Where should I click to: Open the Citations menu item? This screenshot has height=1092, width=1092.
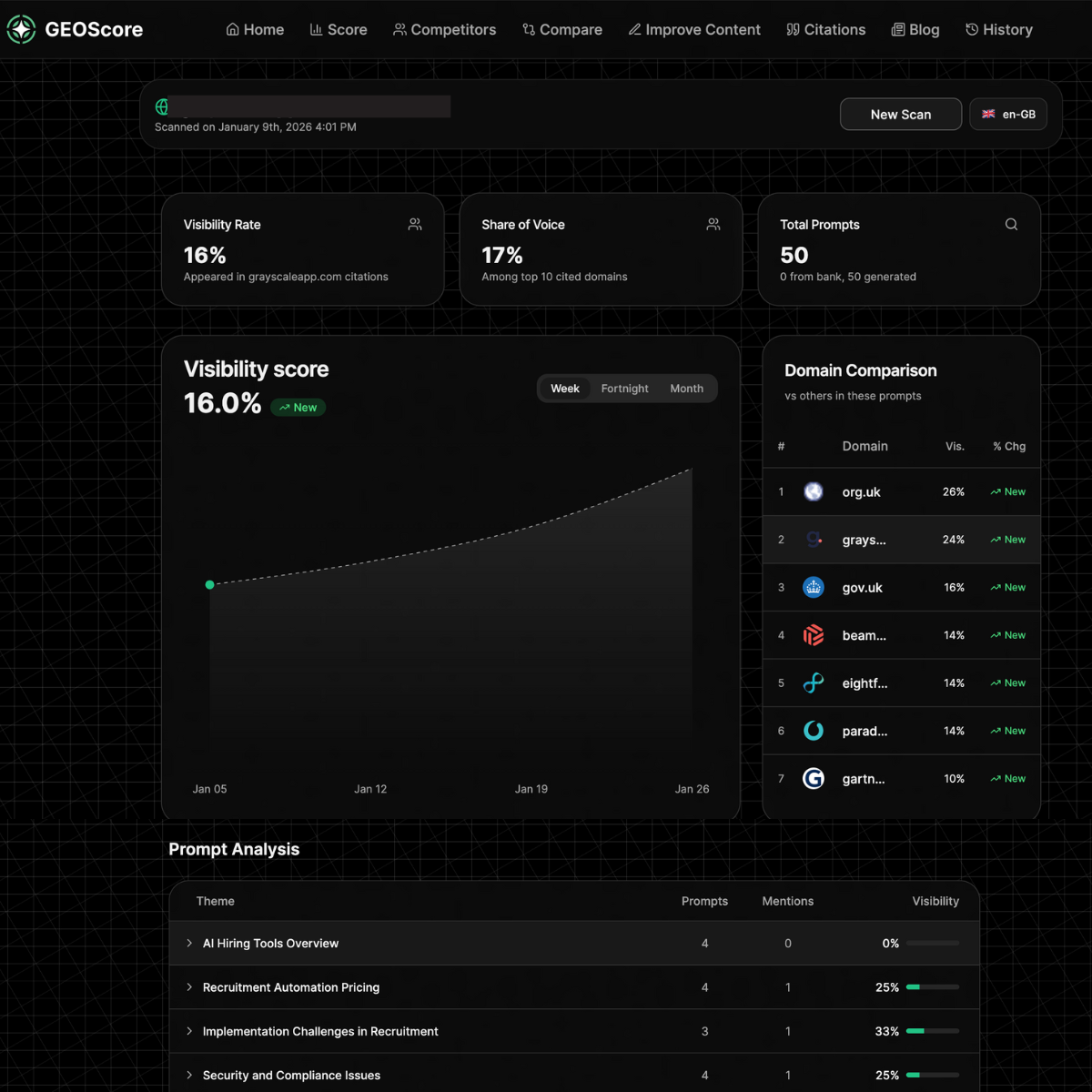[x=826, y=29]
